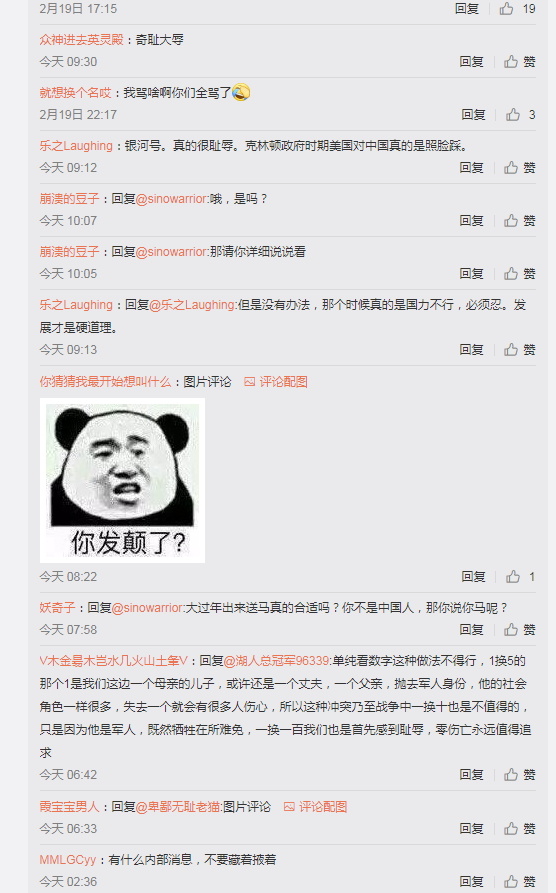556x893 pixels.
Task: Like the comment by 众神进去英灵殿
Action: coord(520,62)
